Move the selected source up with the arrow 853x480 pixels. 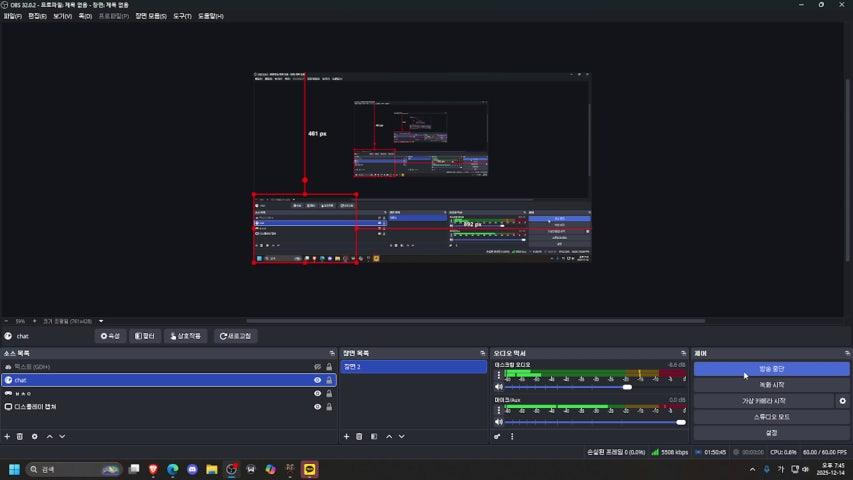pyautogui.click(x=49, y=436)
